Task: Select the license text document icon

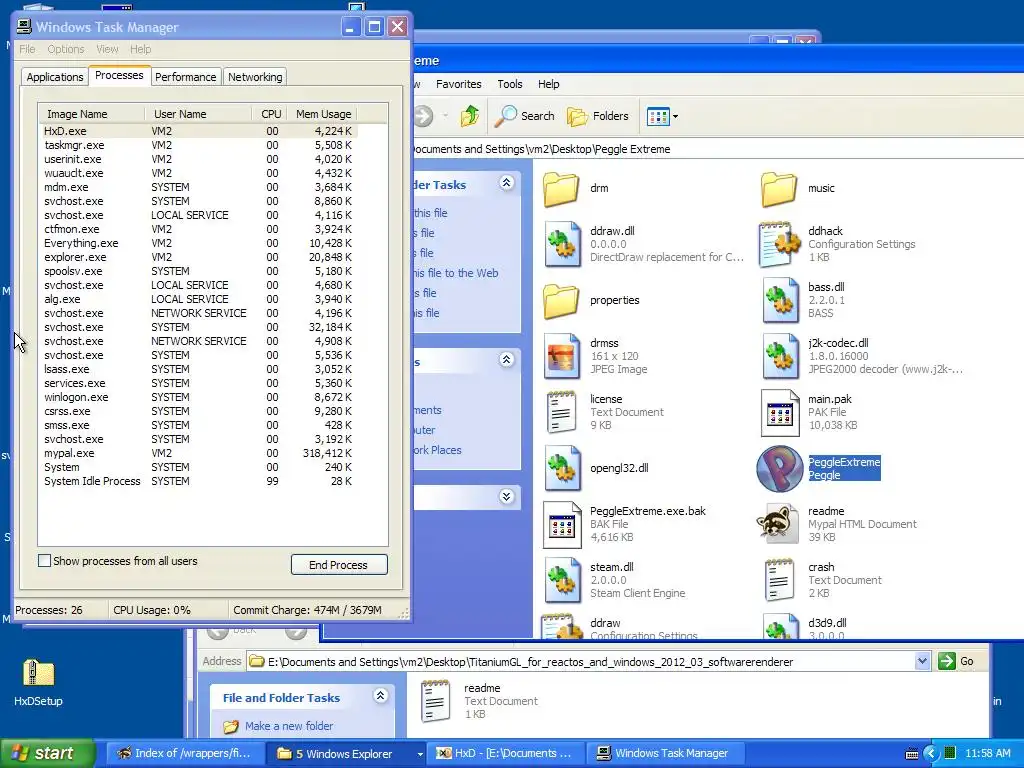Action: click(x=562, y=412)
